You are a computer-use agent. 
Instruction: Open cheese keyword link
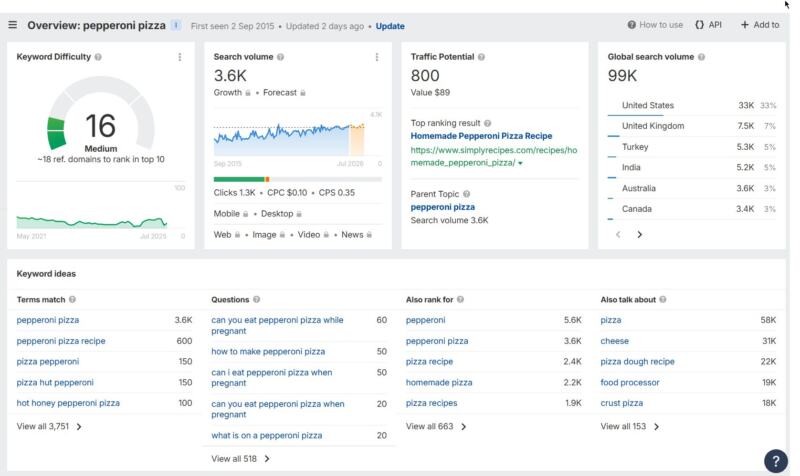point(614,341)
